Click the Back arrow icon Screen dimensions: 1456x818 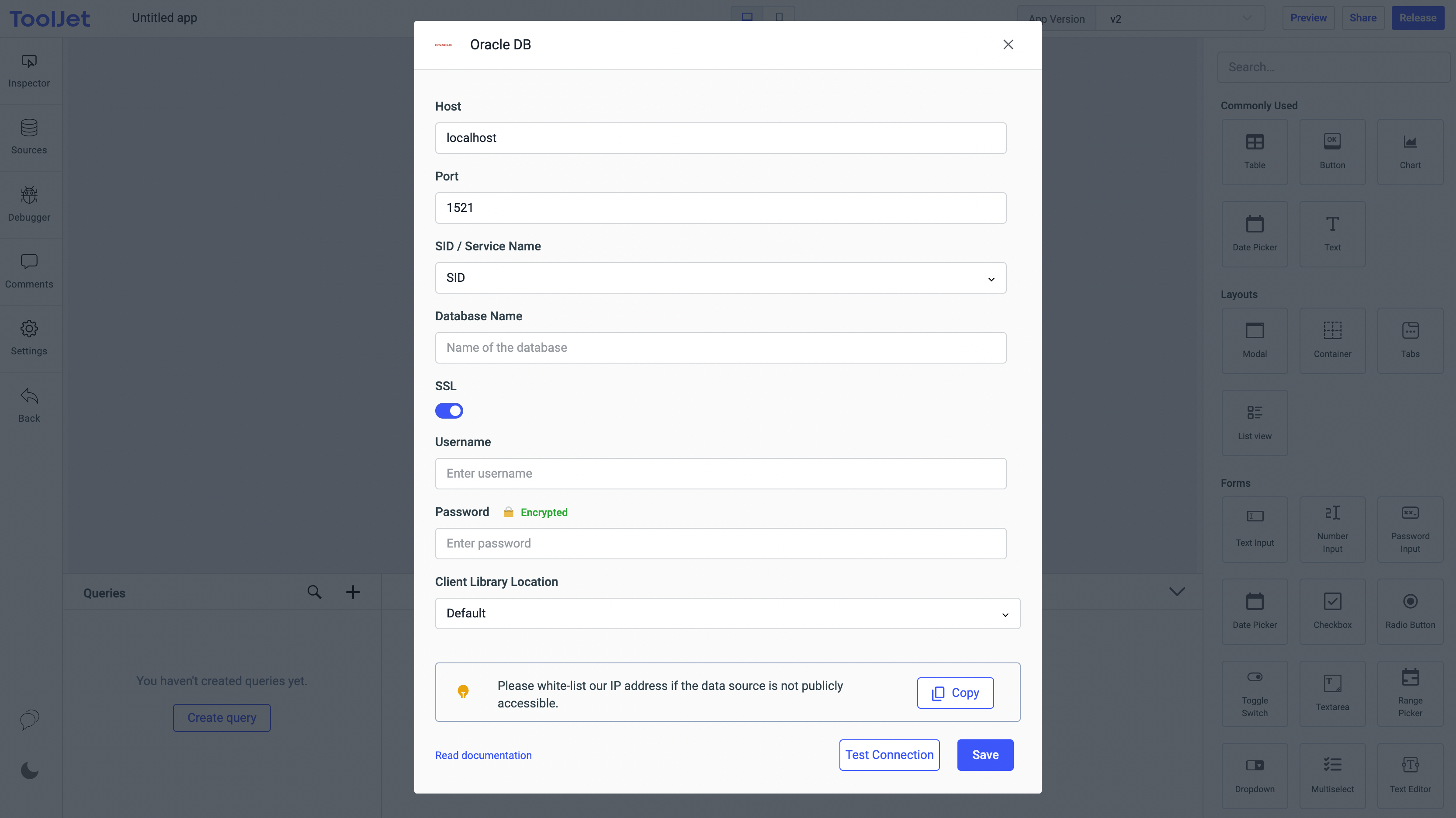[29, 396]
